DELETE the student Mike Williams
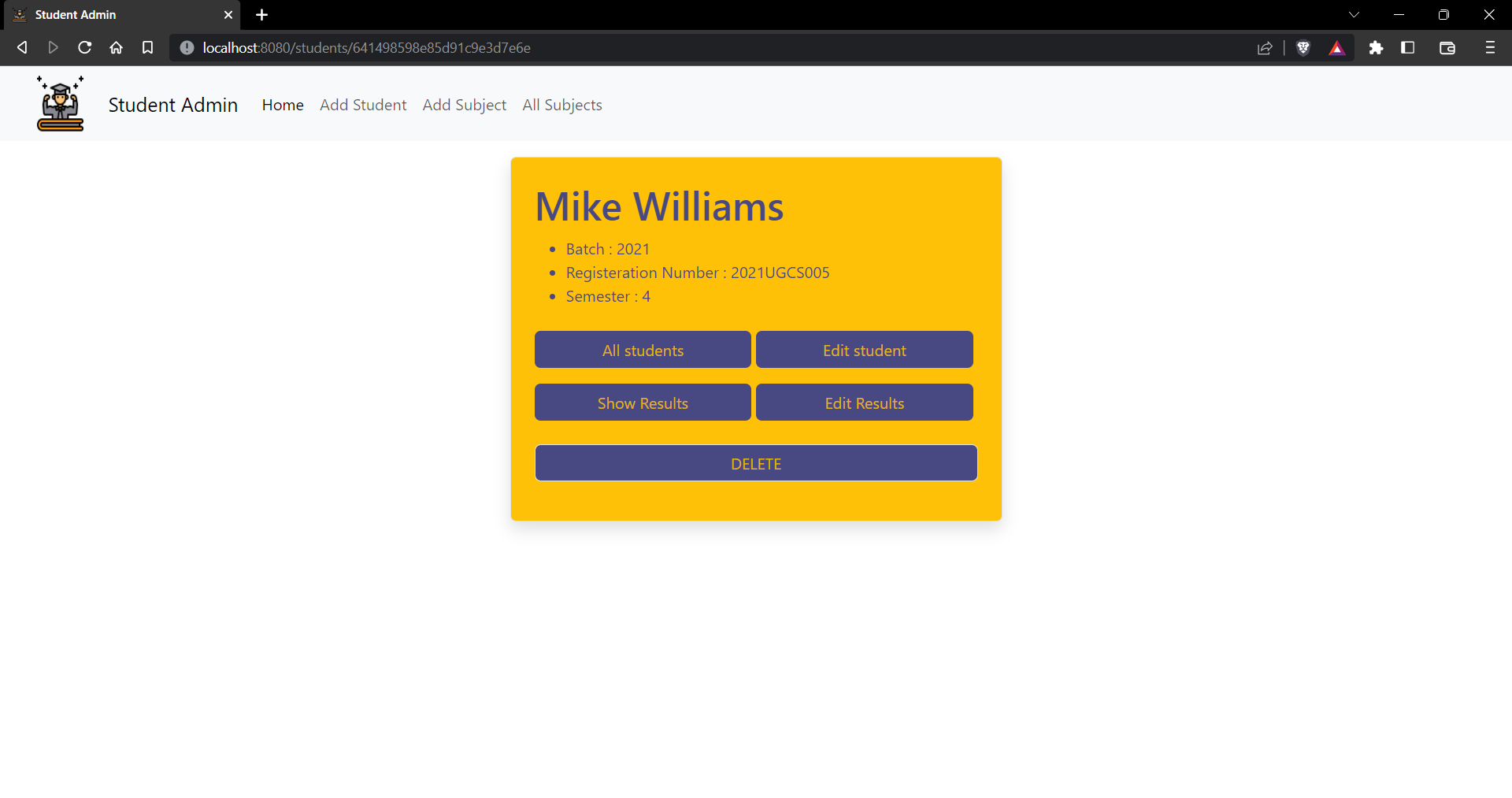 tap(755, 463)
